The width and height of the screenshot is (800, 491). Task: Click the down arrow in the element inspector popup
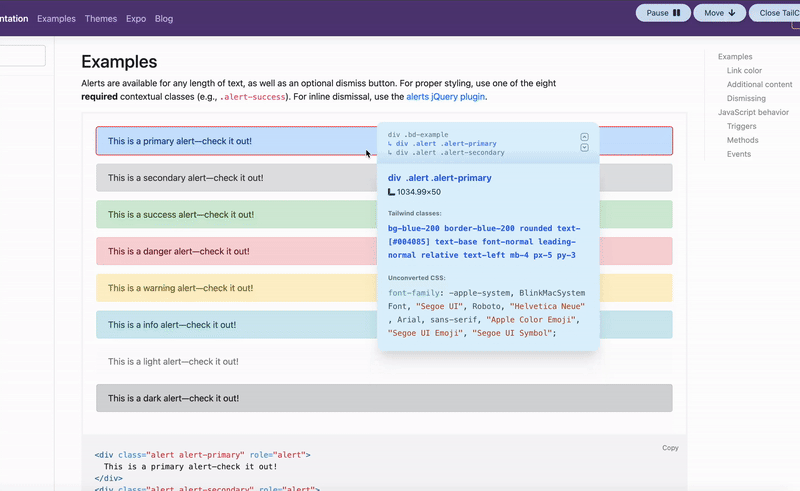click(585, 148)
